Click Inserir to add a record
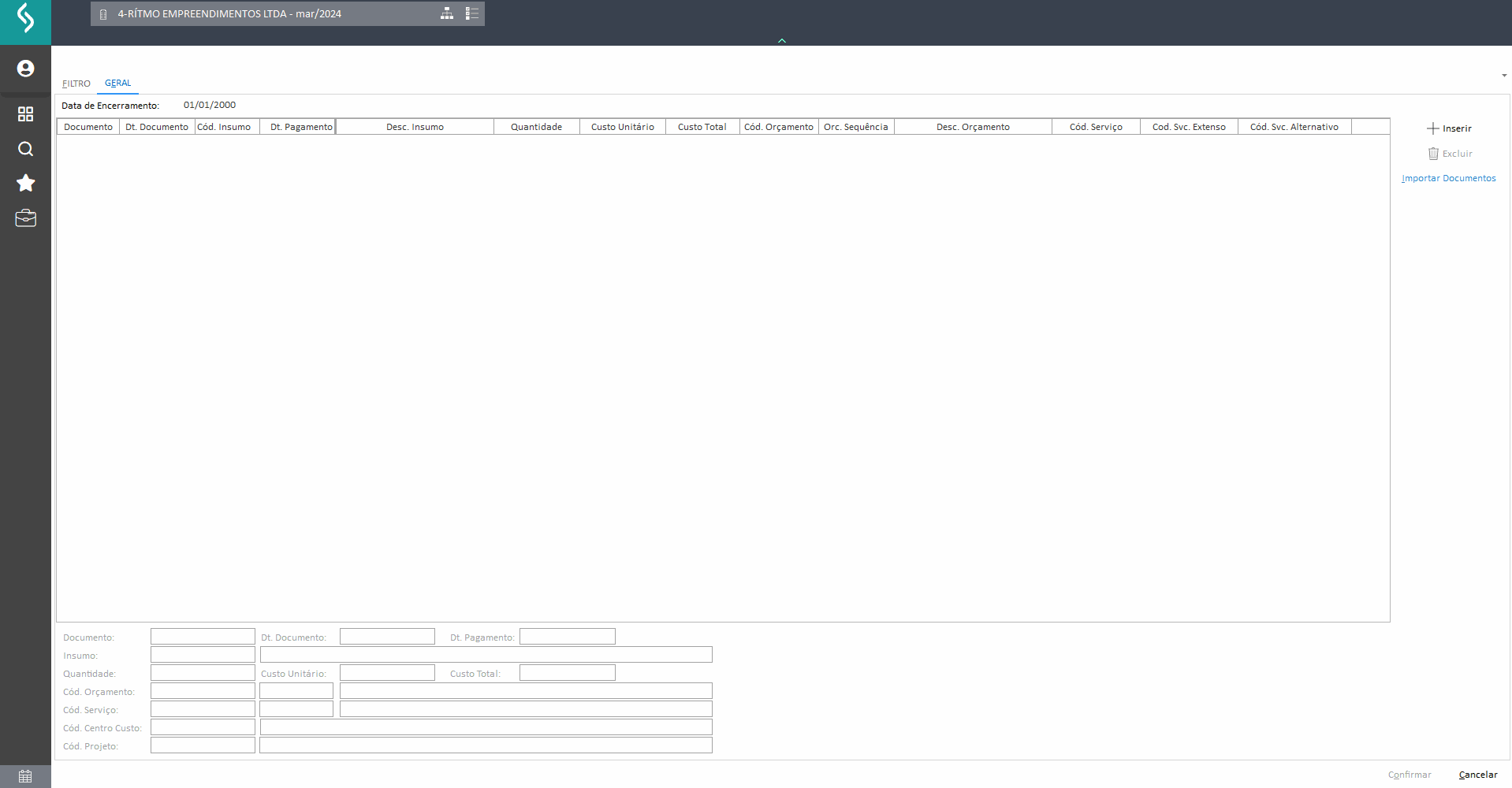The image size is (1512, 788). click(x=1449, y=128)
